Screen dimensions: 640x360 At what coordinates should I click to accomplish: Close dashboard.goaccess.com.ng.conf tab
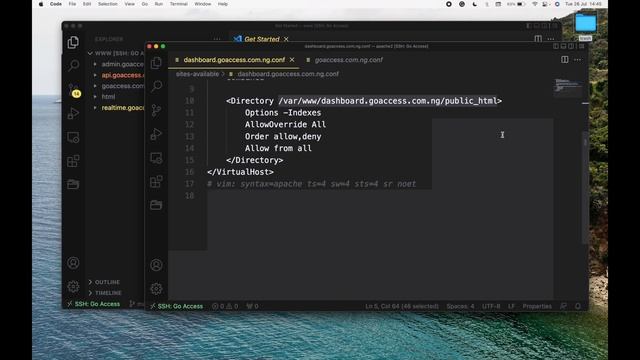(x=292, y=60)
